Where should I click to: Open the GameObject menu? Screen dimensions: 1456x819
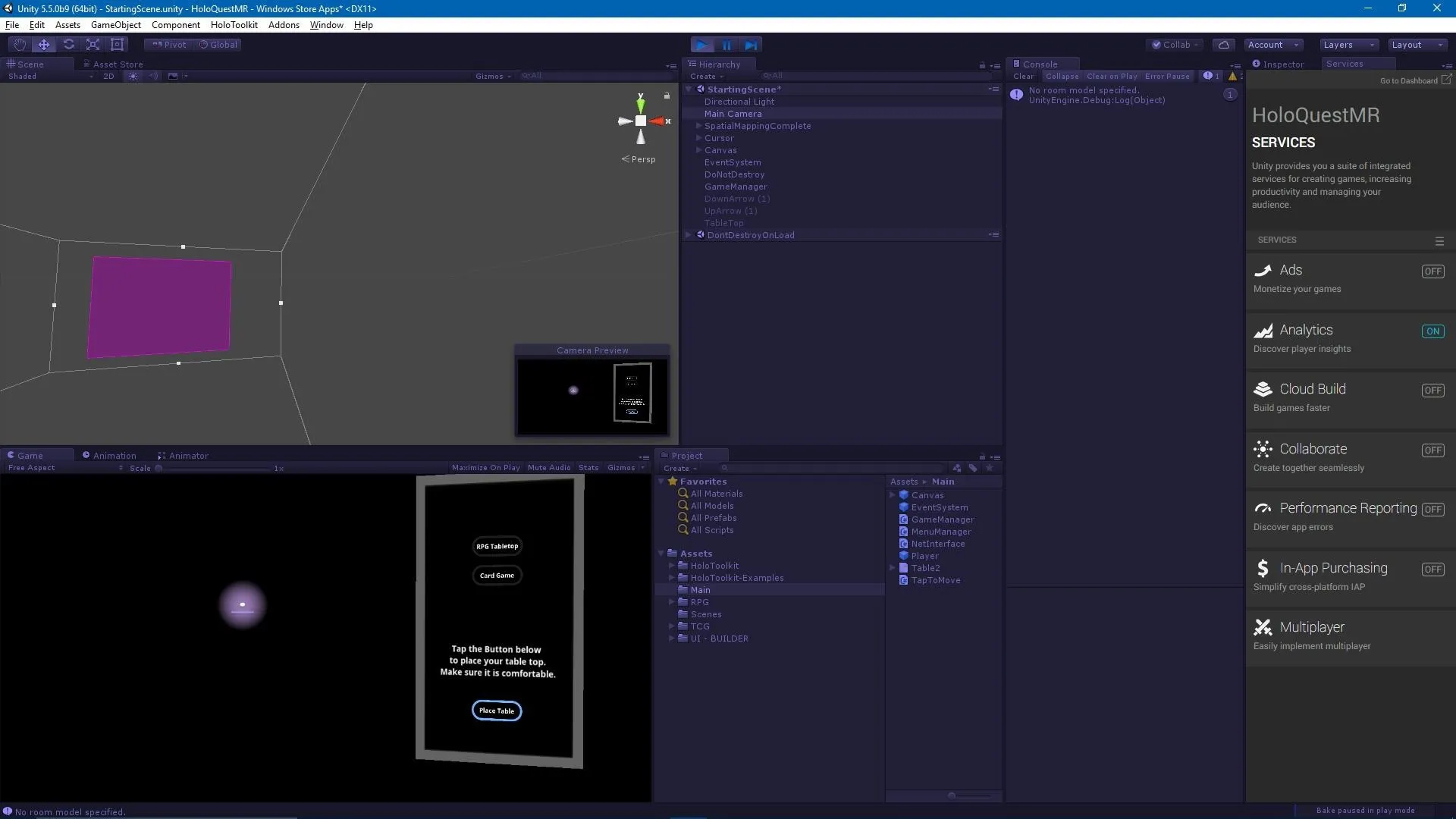pos(115,25)
